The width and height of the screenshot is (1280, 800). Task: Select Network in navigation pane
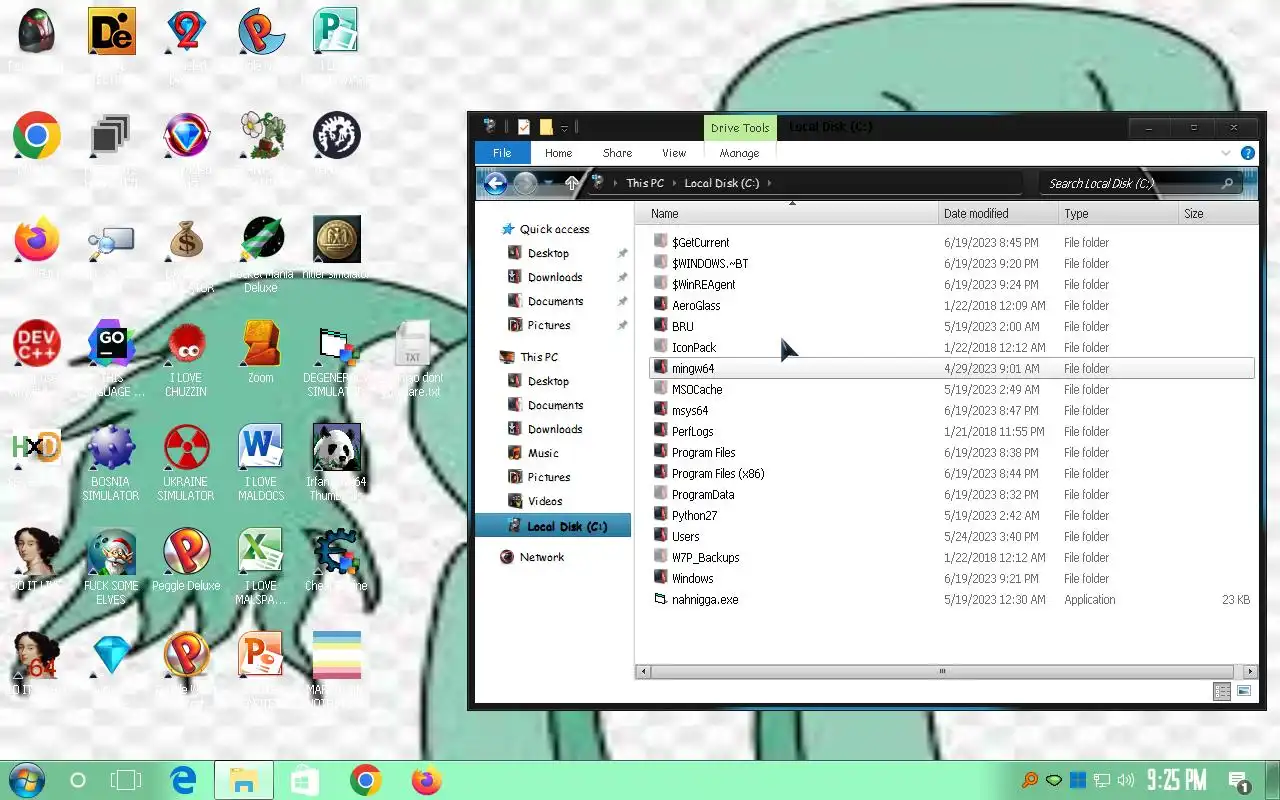click(x=541, y=557)
